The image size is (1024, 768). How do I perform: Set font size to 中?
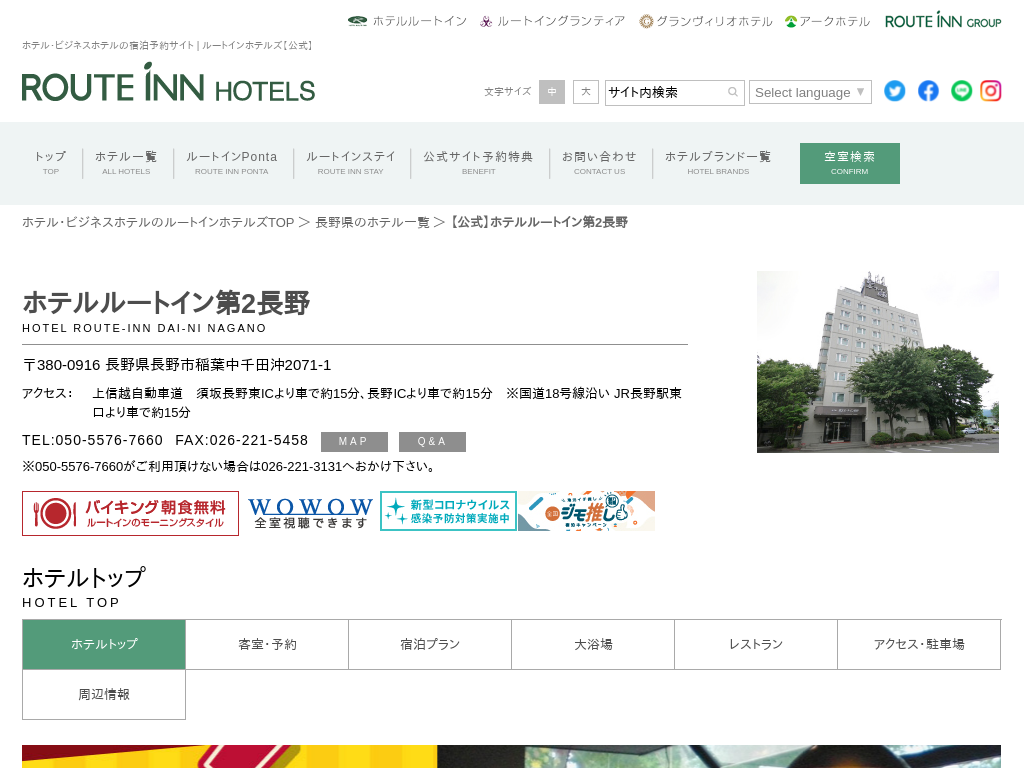[x=552, y=92]
